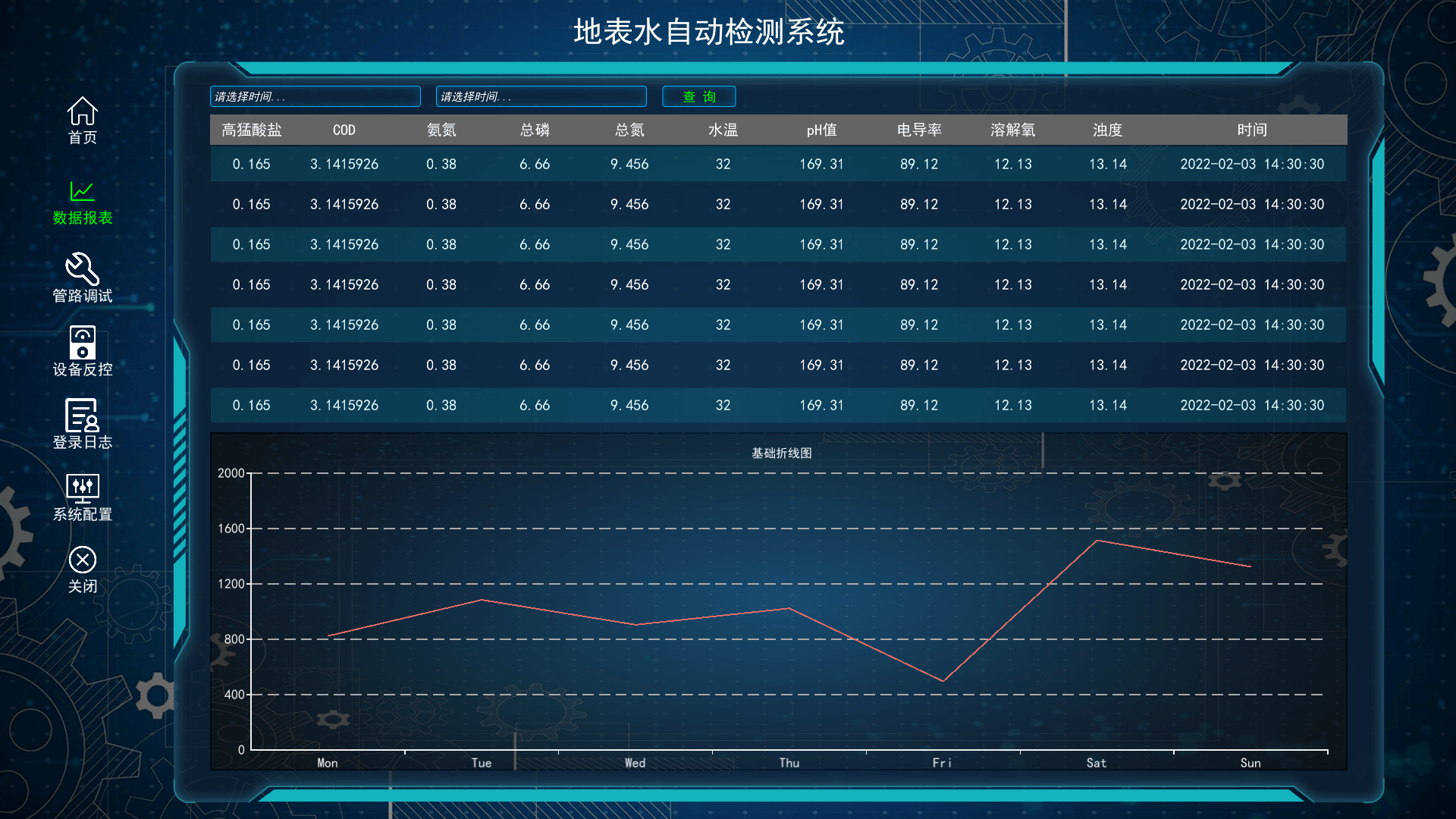Click the 浊度 column header

[x=1108, y=130]
